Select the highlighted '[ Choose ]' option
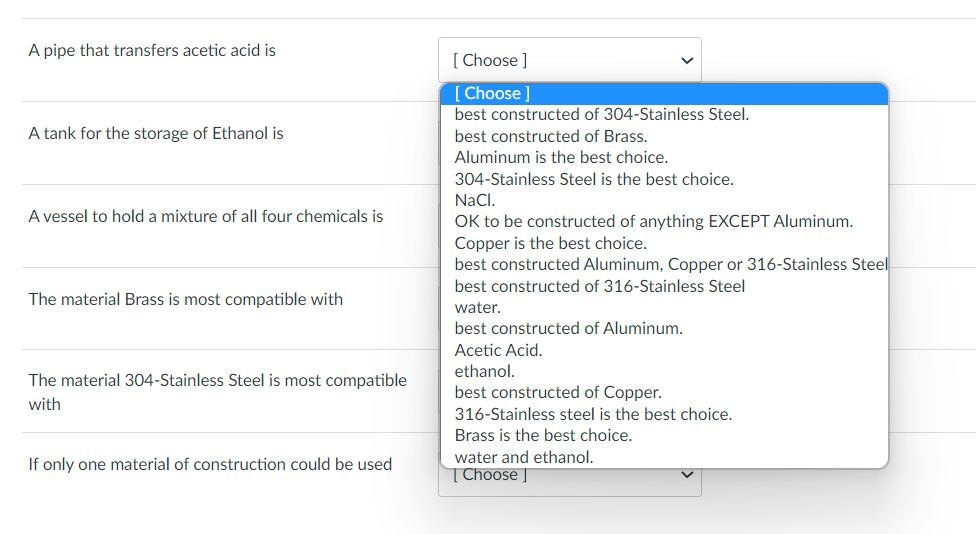The height and width of the screenshot is (534, 976). click(663, 93)
